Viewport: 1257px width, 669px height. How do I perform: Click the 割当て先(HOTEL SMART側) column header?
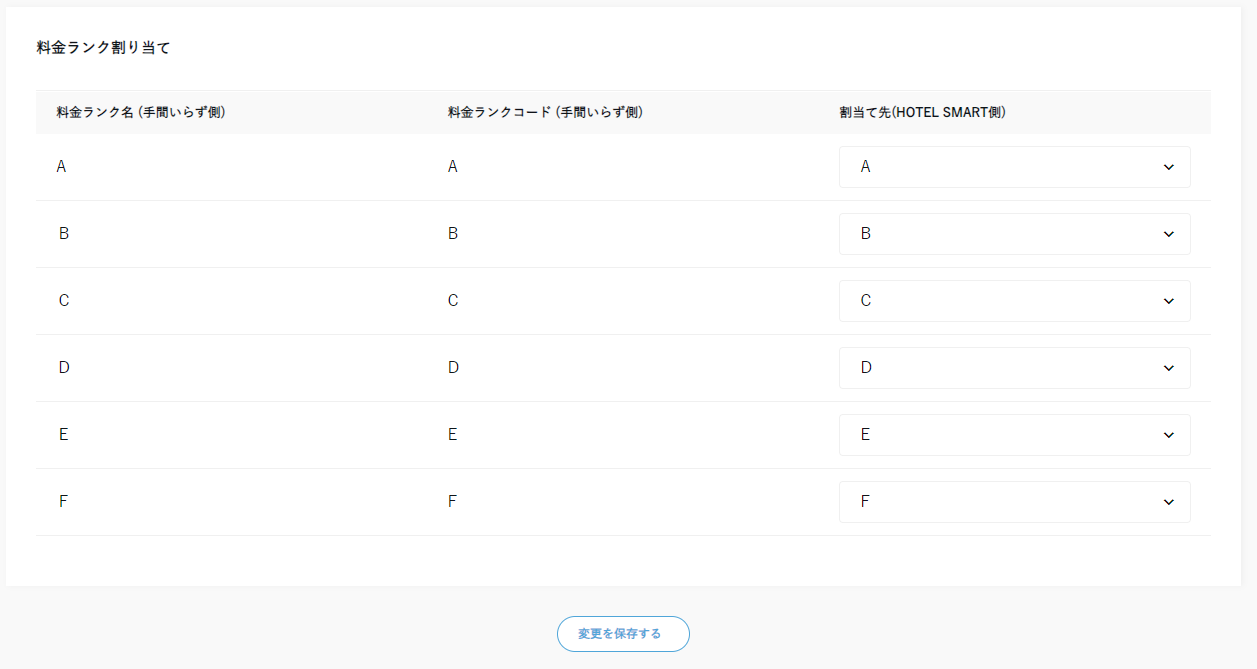(x=922, y=113)
